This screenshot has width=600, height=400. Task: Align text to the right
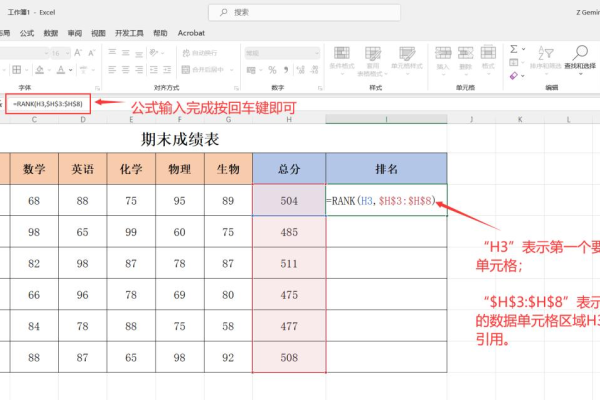click(139, 69)
